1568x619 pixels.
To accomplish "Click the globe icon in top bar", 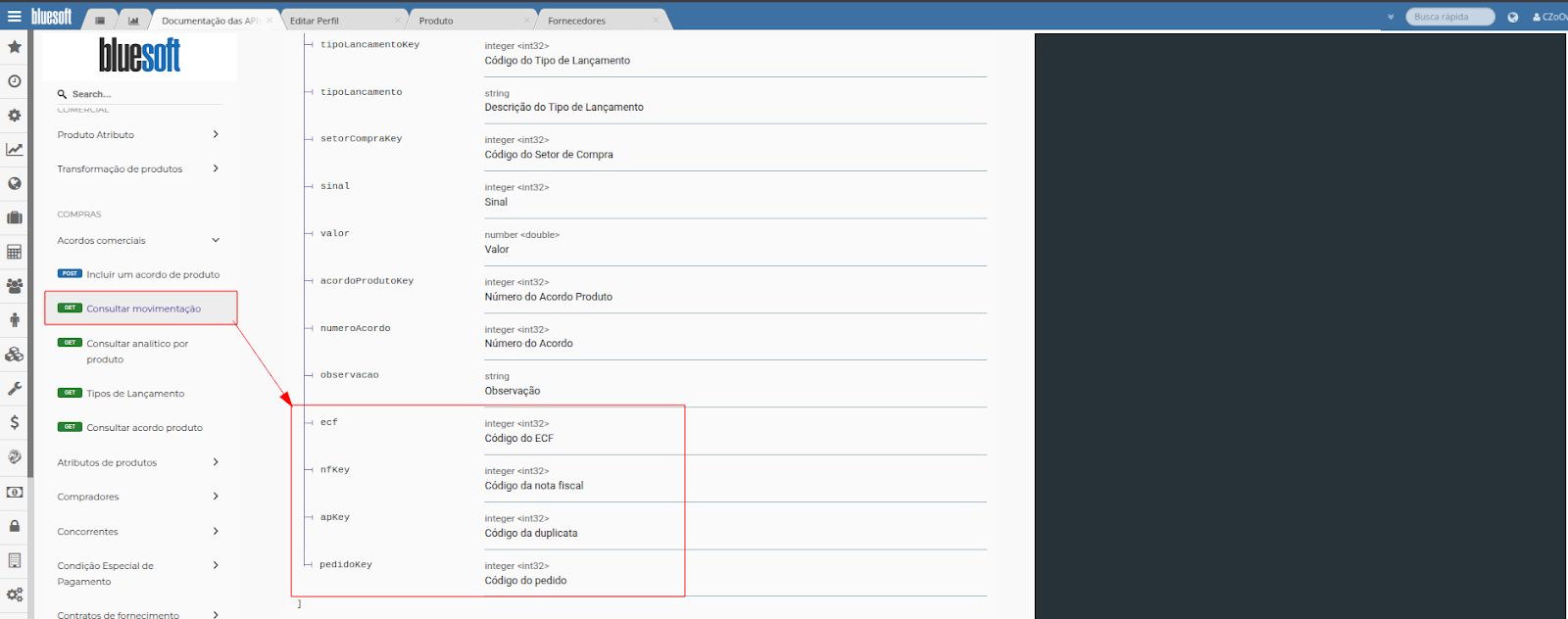I will click(x=1513, y=17).
